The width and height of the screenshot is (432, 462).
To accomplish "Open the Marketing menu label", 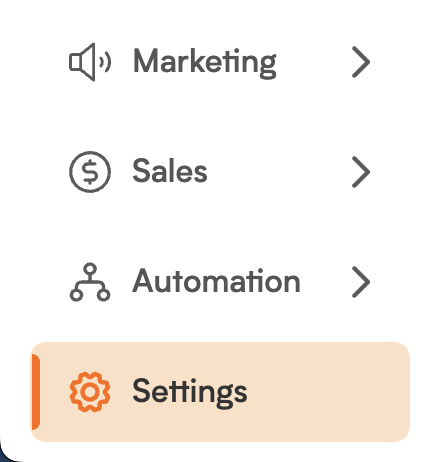I will tap(205, 63).
